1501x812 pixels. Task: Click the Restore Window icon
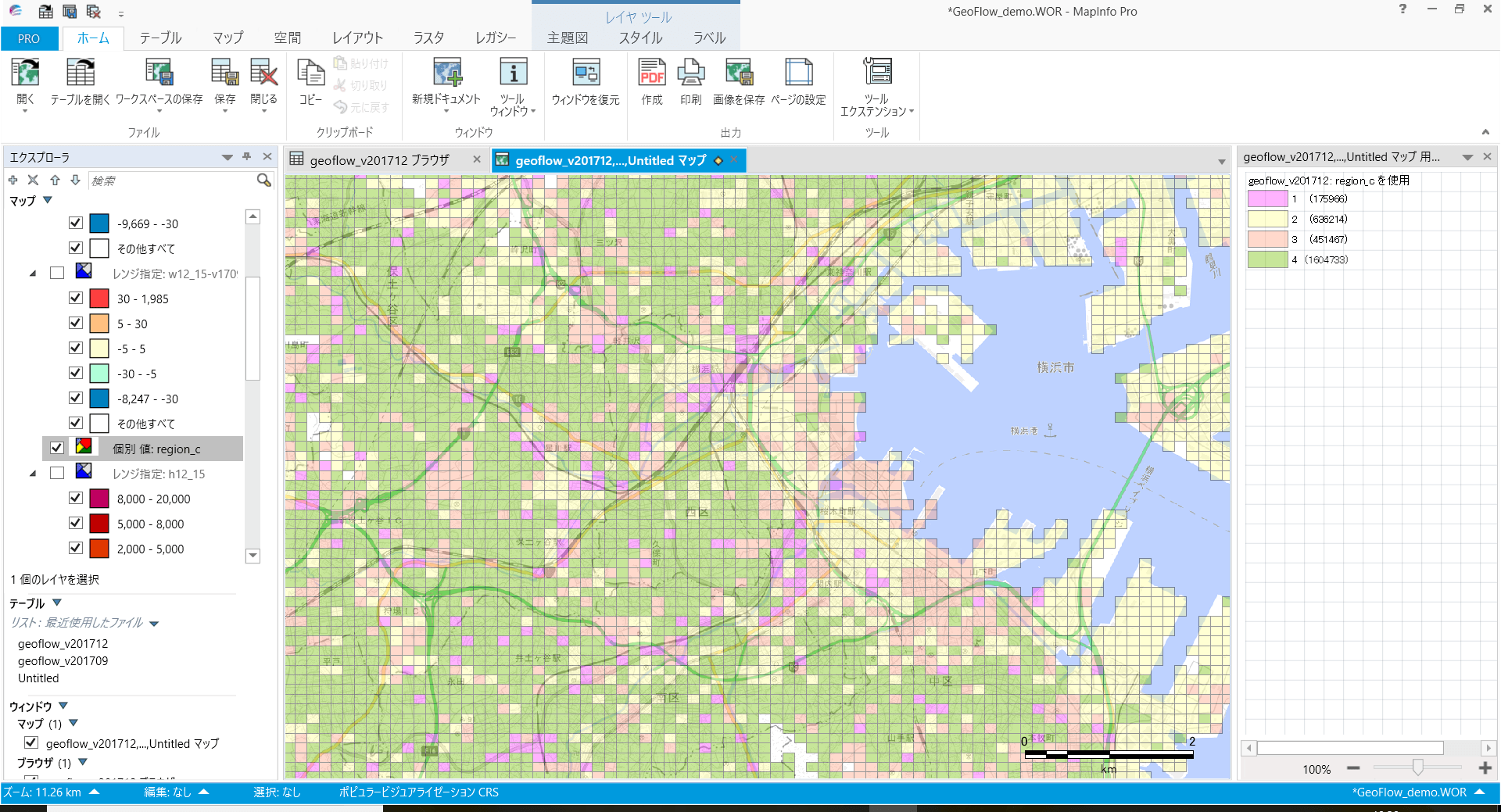coord(586,73)
